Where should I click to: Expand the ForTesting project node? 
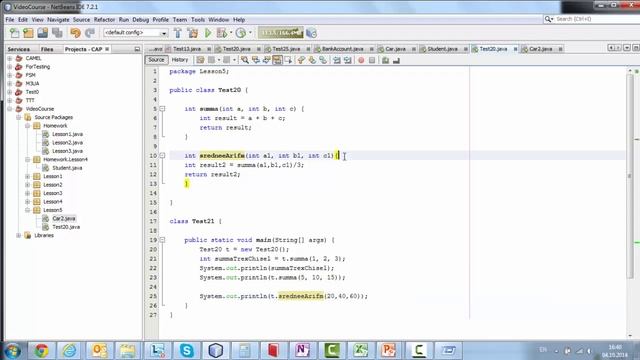(x=10, y=67)
